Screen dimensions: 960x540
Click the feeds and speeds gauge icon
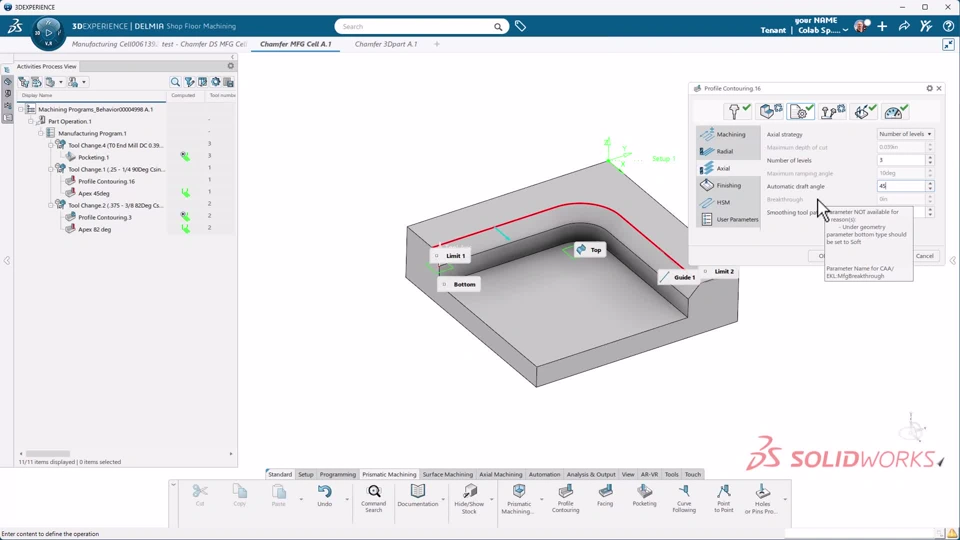(895, 111)
